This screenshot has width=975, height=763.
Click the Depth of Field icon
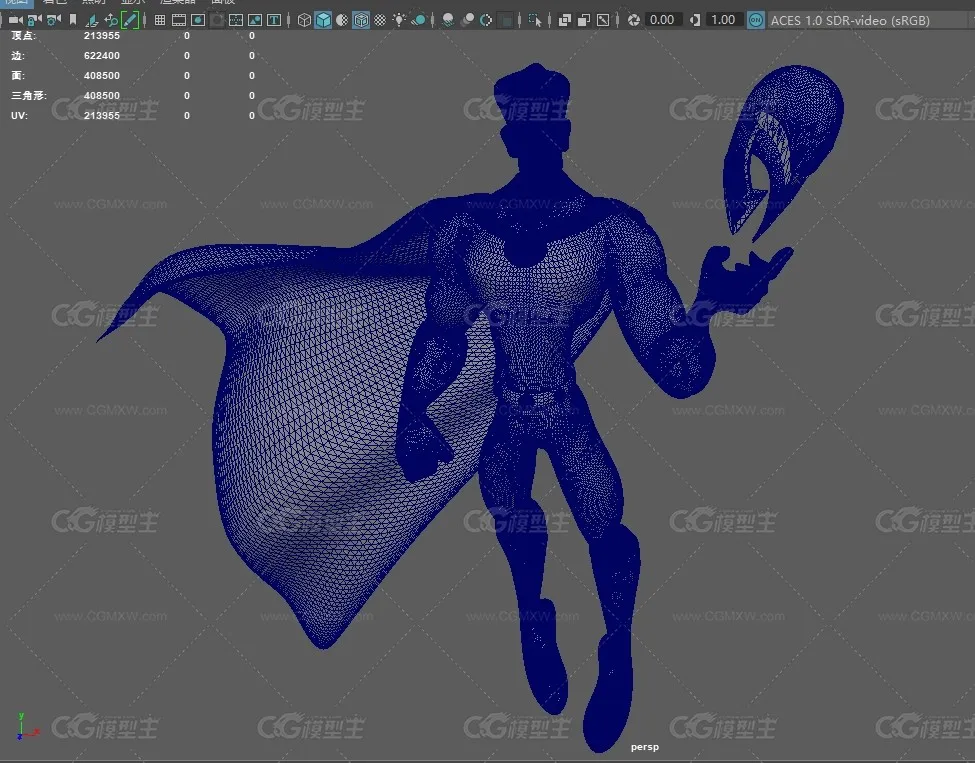pos(506,20)
